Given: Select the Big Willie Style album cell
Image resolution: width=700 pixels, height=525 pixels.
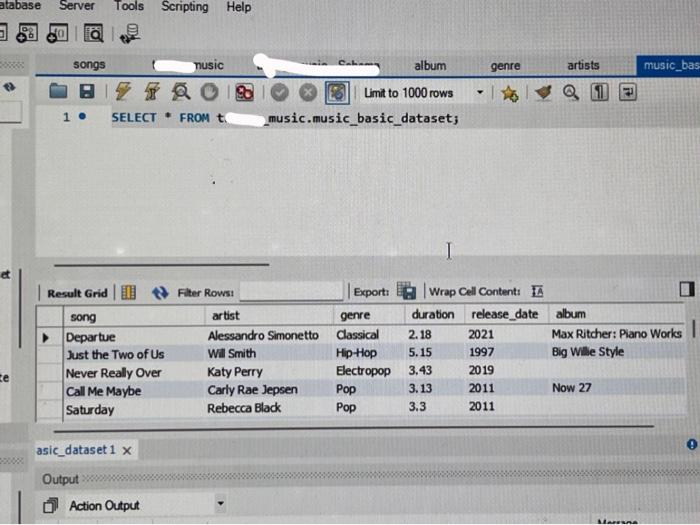Looking at the screenshot, I should [616, 352].
